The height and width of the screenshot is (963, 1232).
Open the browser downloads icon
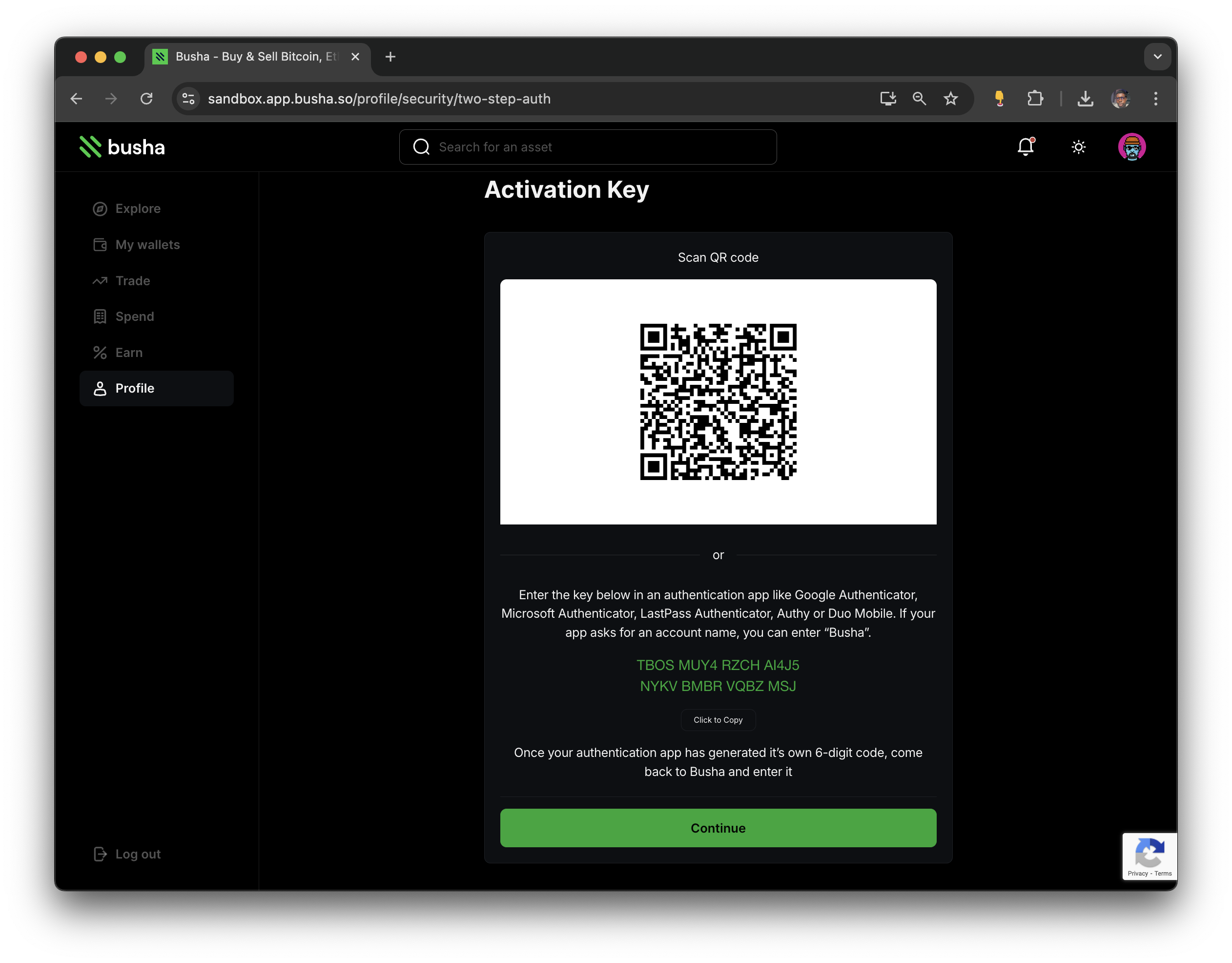click(x=1086, y=98)
